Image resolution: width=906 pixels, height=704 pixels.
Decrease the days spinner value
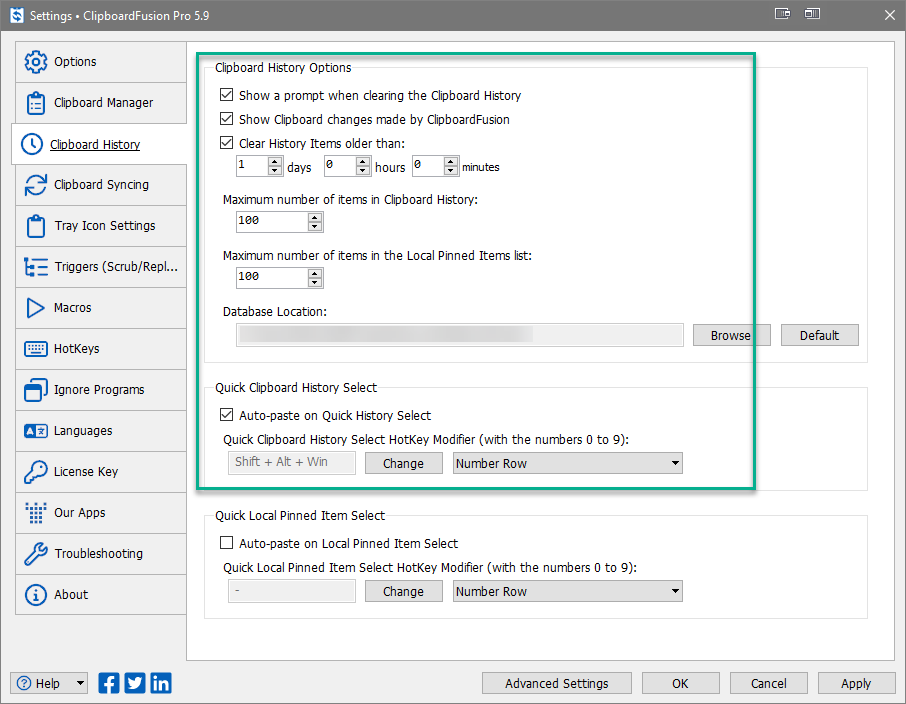tap(275, 171)
